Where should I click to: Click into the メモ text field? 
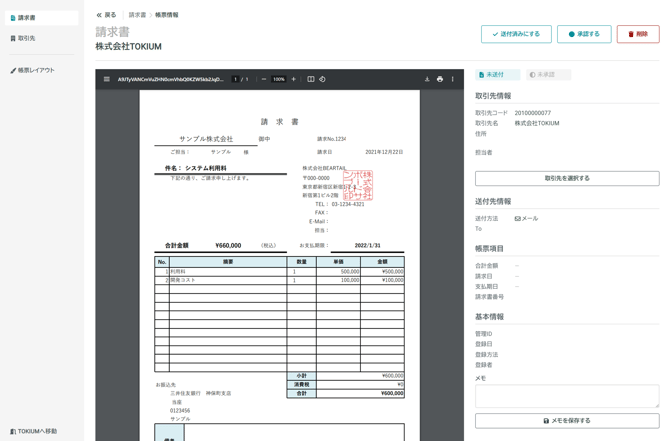567,396
